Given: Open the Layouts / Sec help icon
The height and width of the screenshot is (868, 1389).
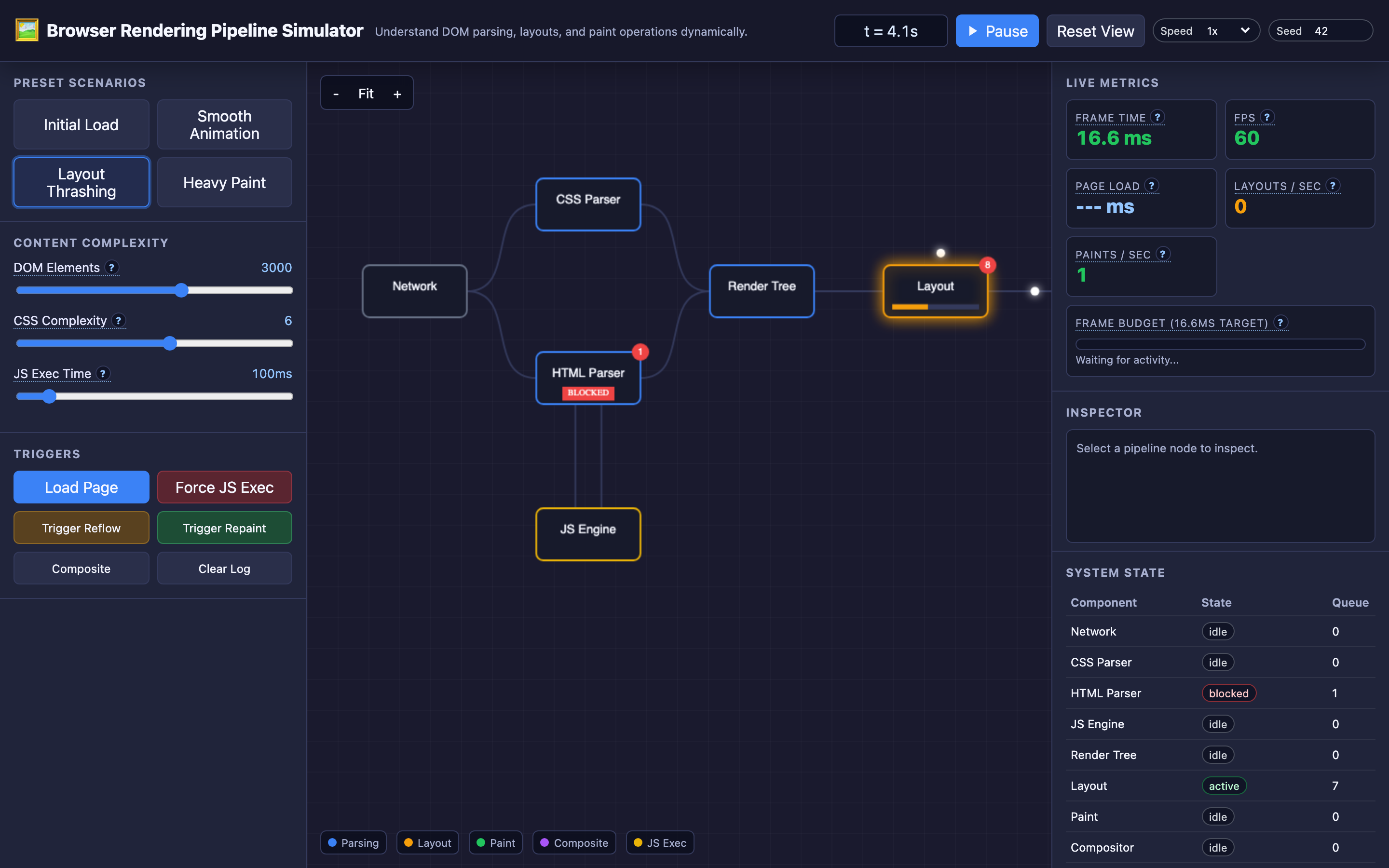Looking at the screenshot, I should click(x=1333, y=186).
